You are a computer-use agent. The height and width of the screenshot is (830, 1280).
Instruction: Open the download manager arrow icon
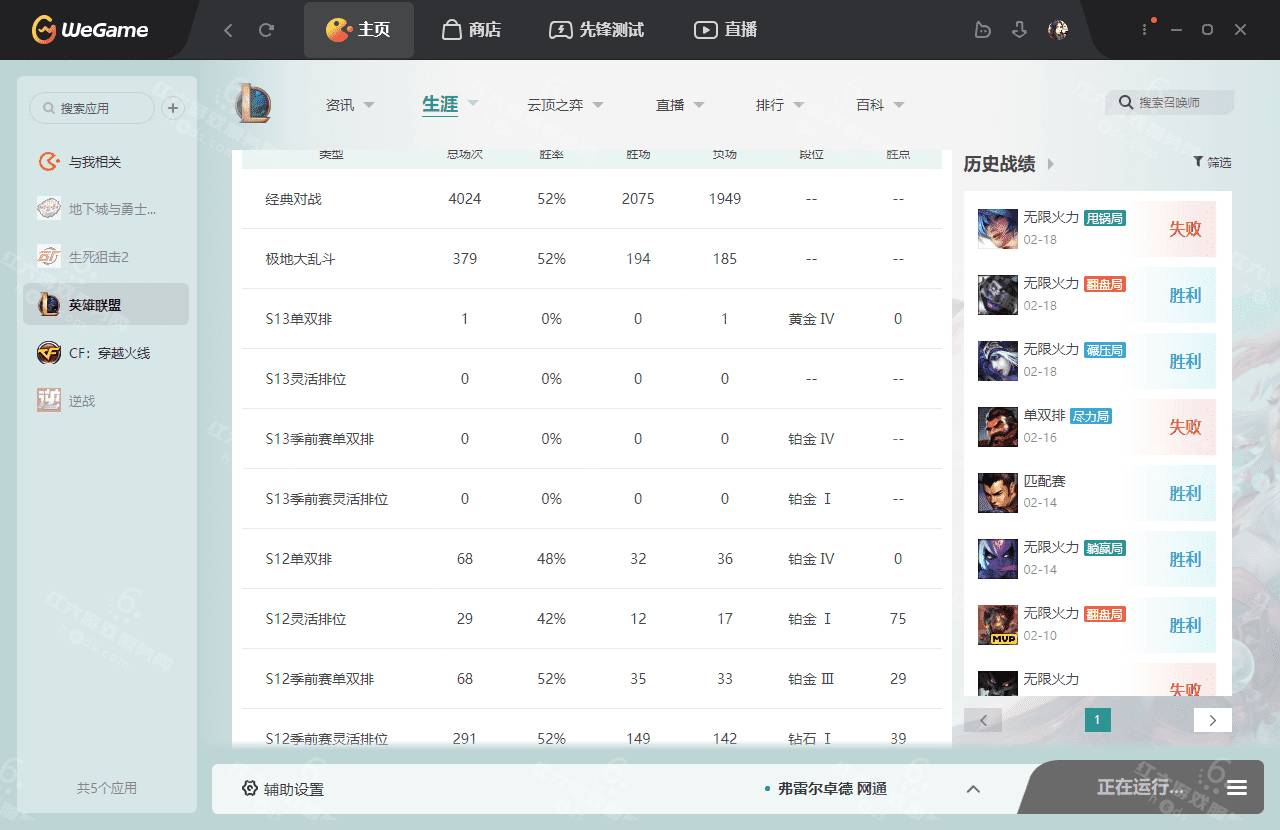(x=1019, y=30)
